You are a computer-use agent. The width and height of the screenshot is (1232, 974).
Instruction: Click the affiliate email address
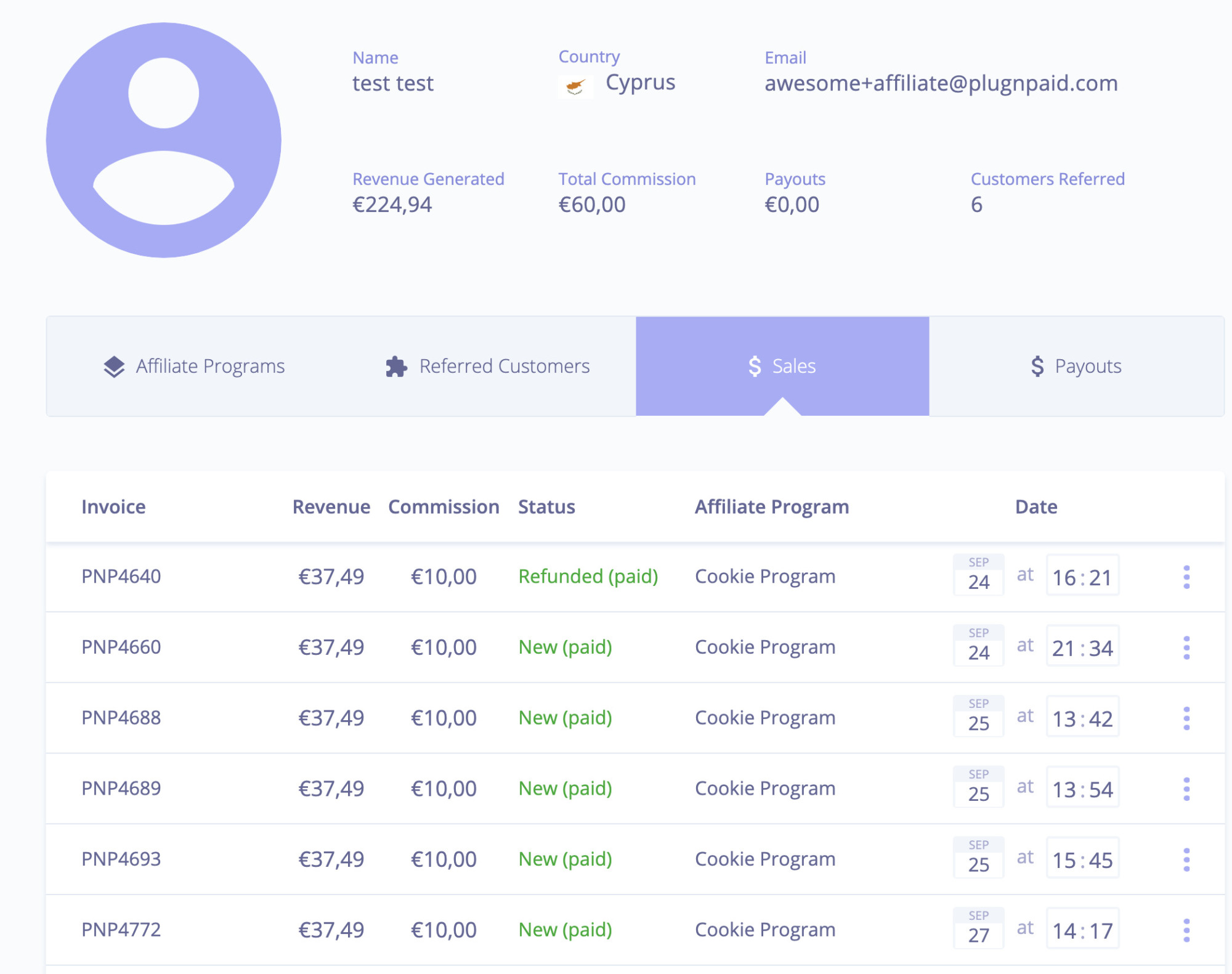coord(941,83)
